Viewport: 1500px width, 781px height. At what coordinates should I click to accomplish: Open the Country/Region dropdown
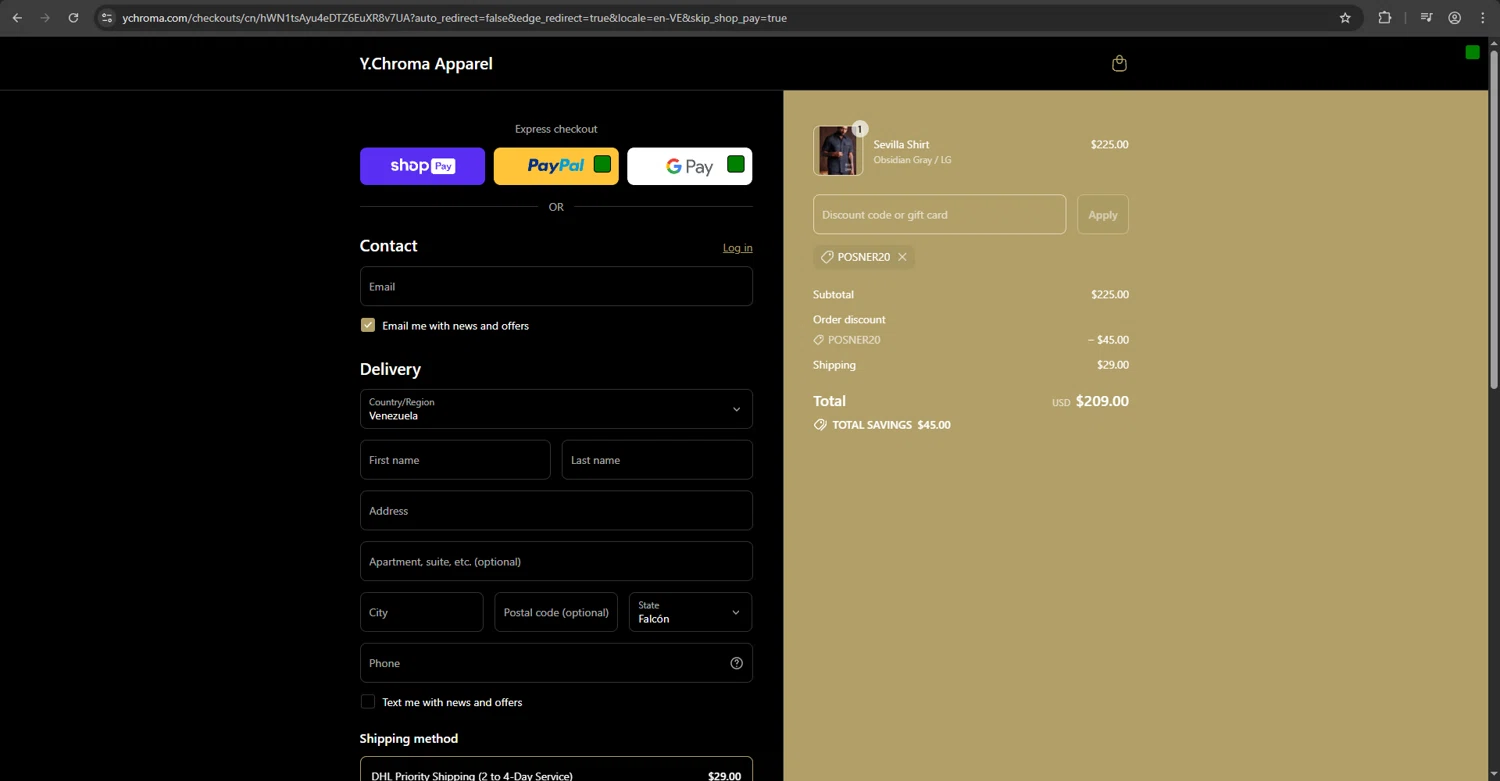coord(556,409)
